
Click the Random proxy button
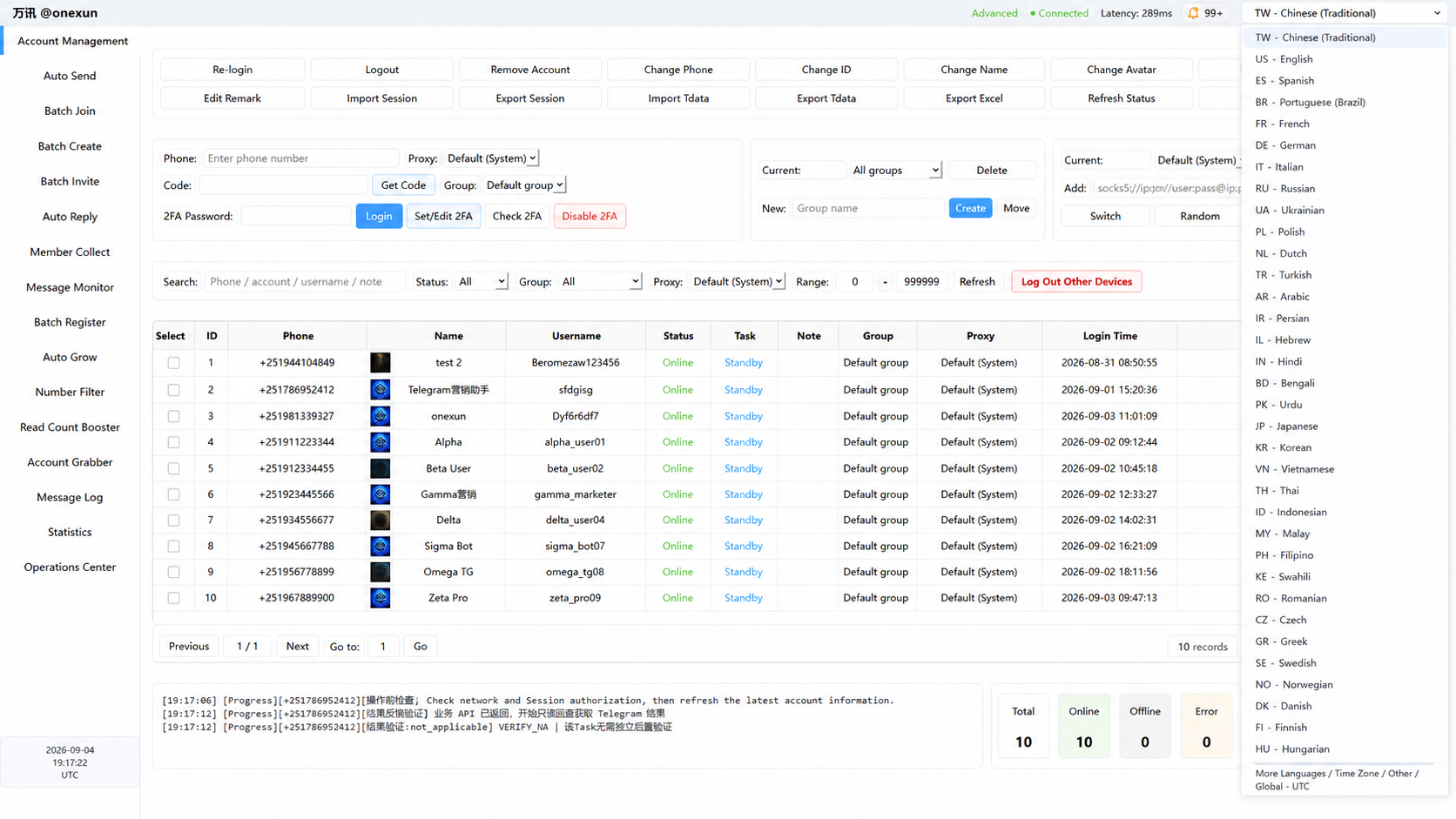[1199, 216]
